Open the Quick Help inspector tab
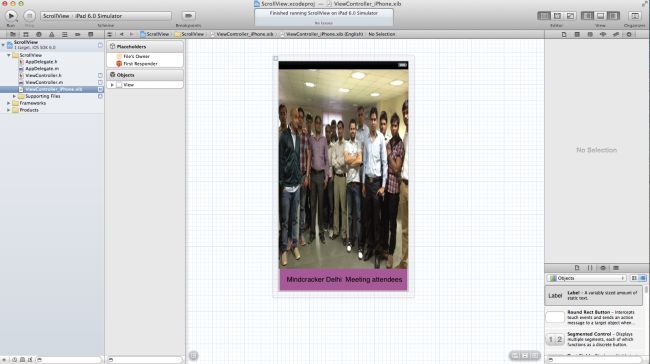This screenshot has width=650, height=364. click(577, 34)
